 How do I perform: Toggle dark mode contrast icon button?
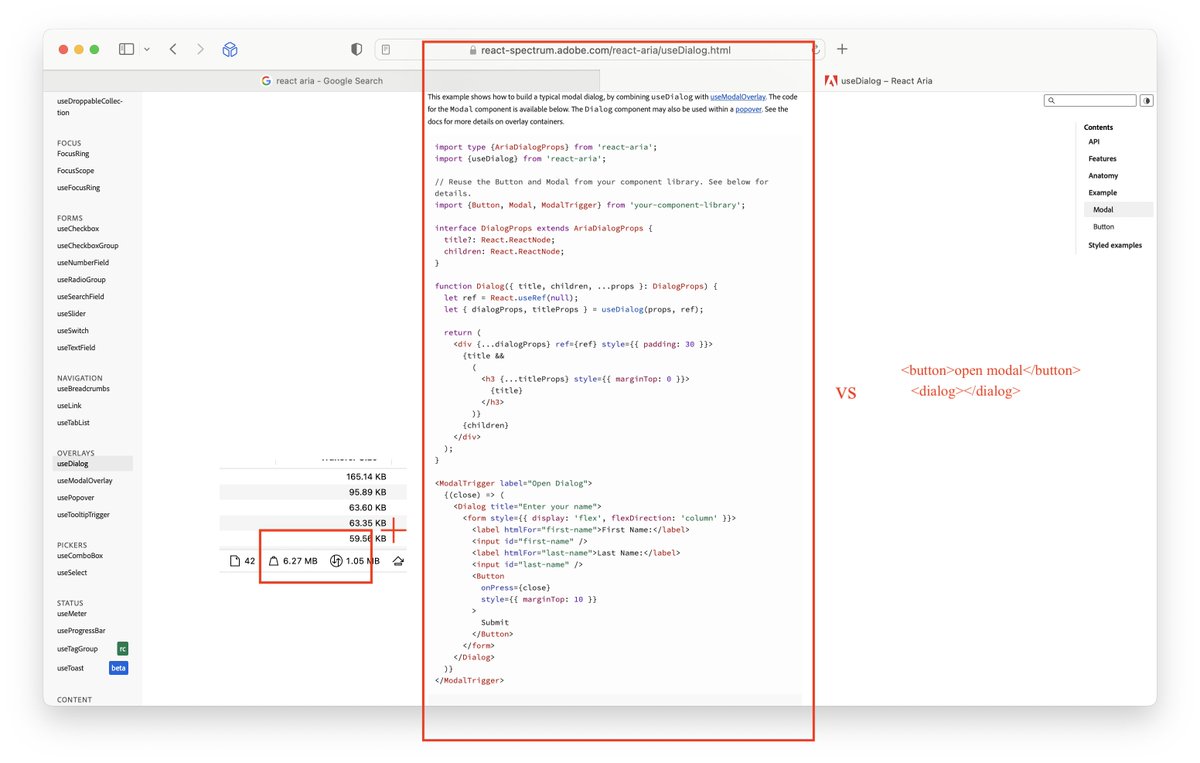[x=1146, y=101]
